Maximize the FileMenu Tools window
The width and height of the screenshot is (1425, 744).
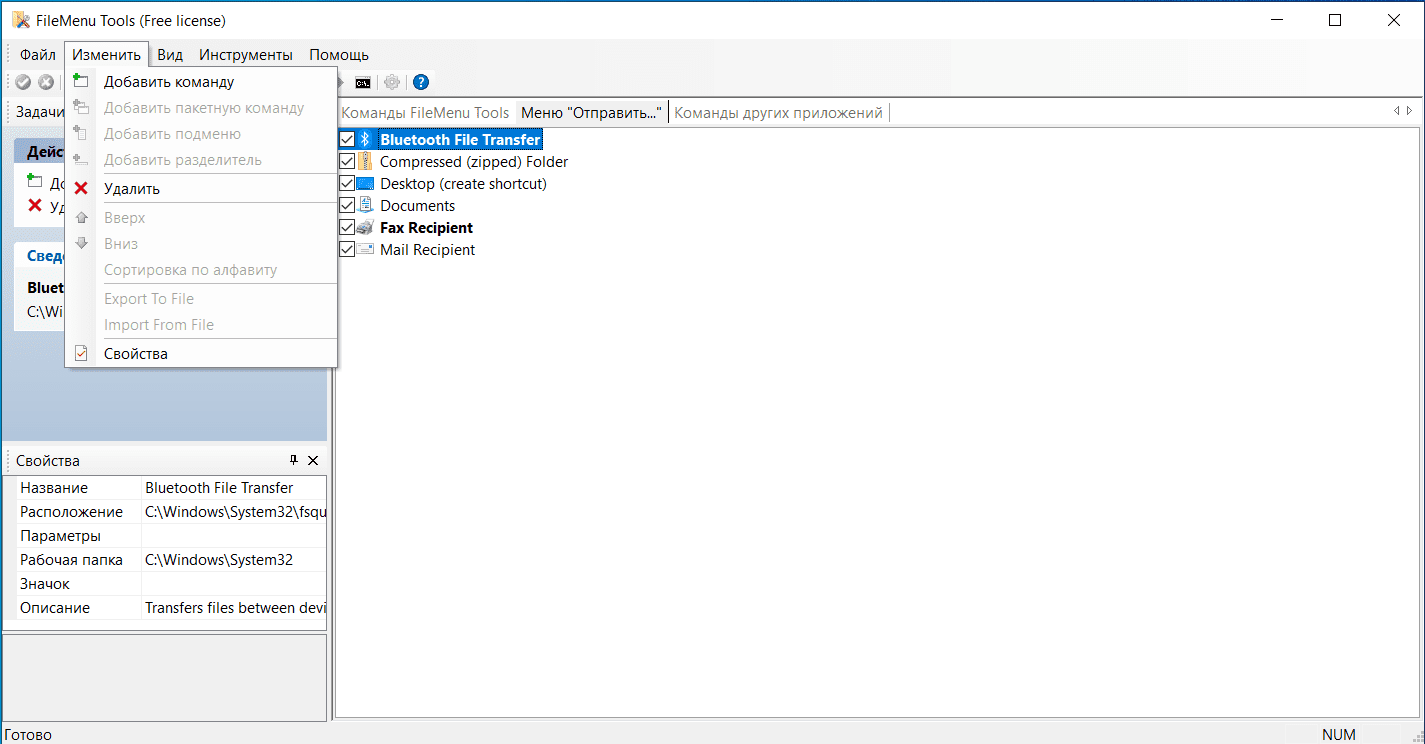(1335, 20)
